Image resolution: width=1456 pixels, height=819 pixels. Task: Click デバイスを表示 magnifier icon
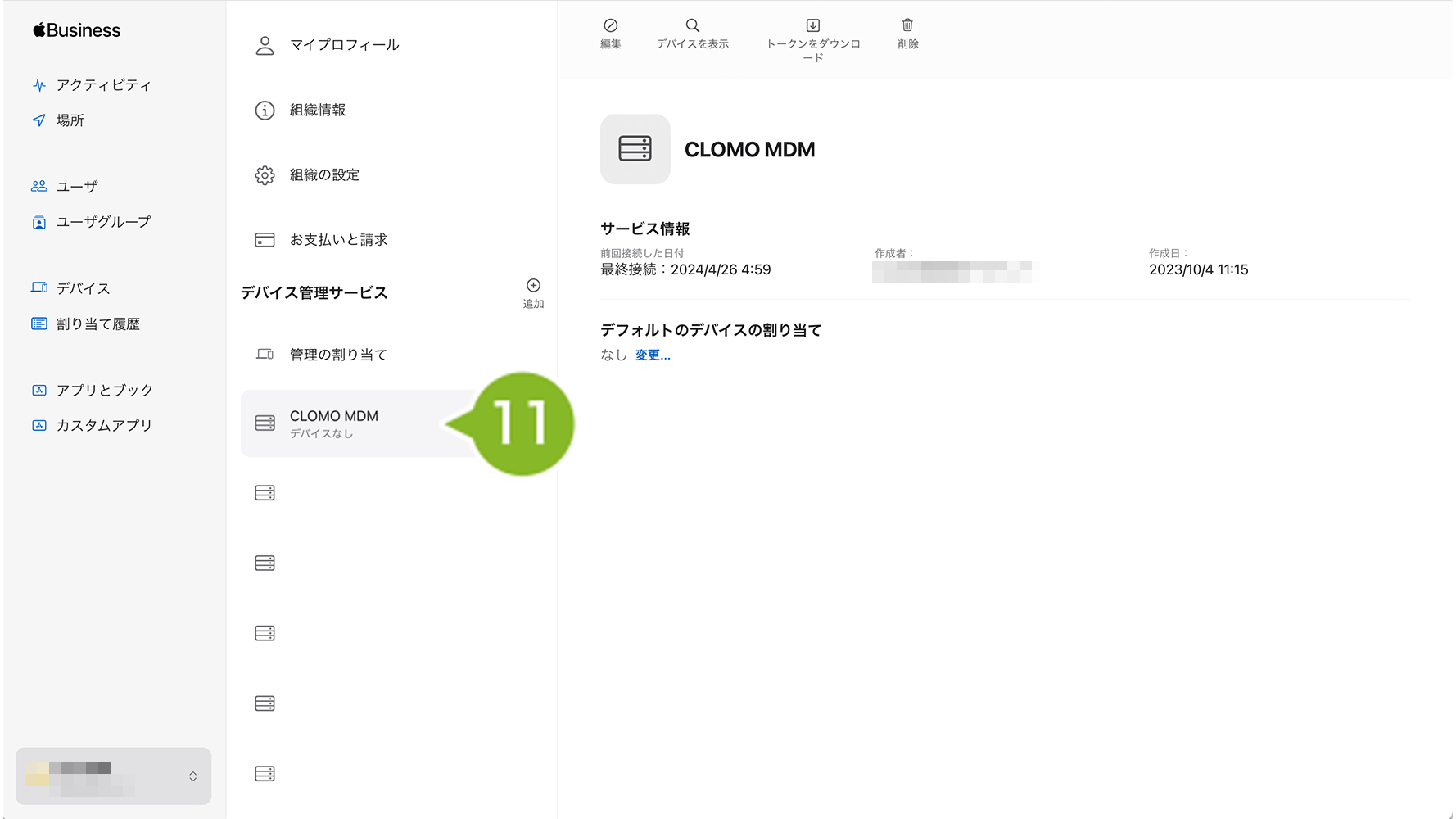692,25
